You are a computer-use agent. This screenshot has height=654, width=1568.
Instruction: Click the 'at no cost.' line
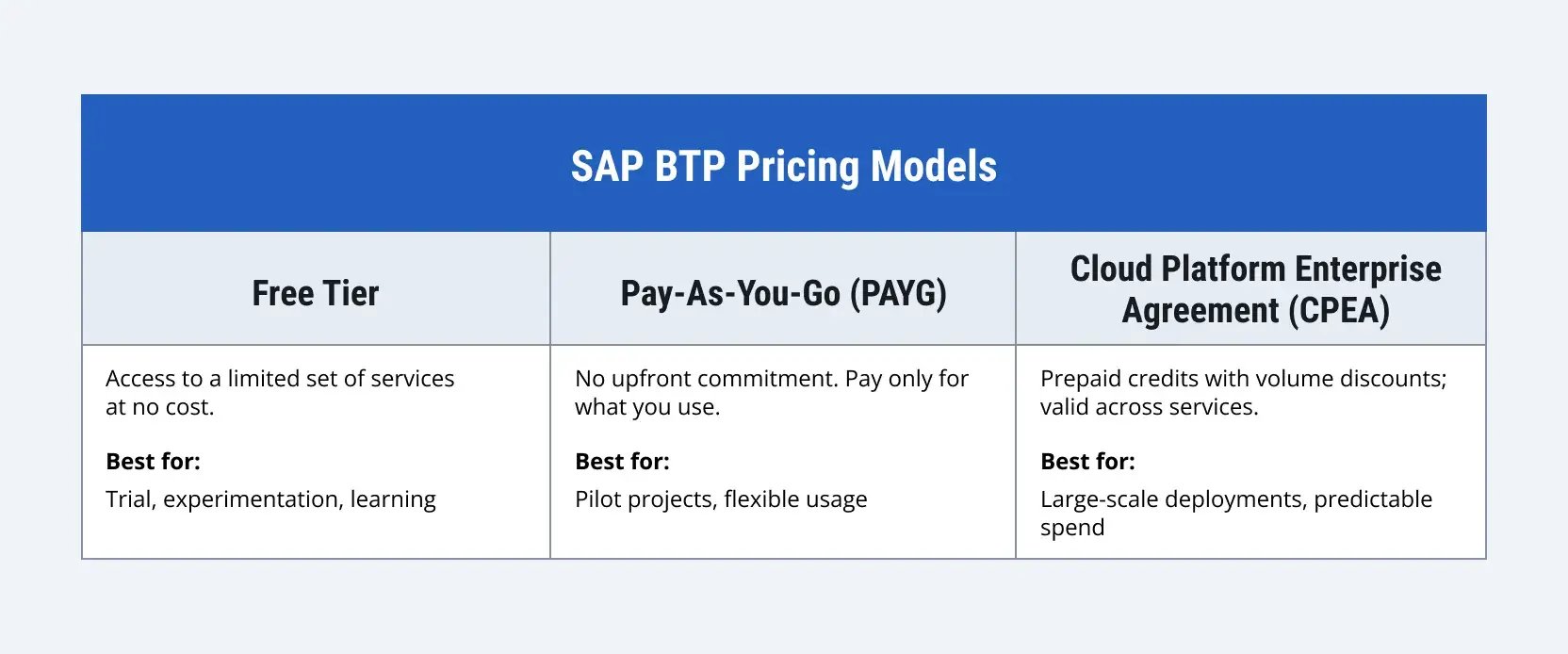(x=160, y=407)
